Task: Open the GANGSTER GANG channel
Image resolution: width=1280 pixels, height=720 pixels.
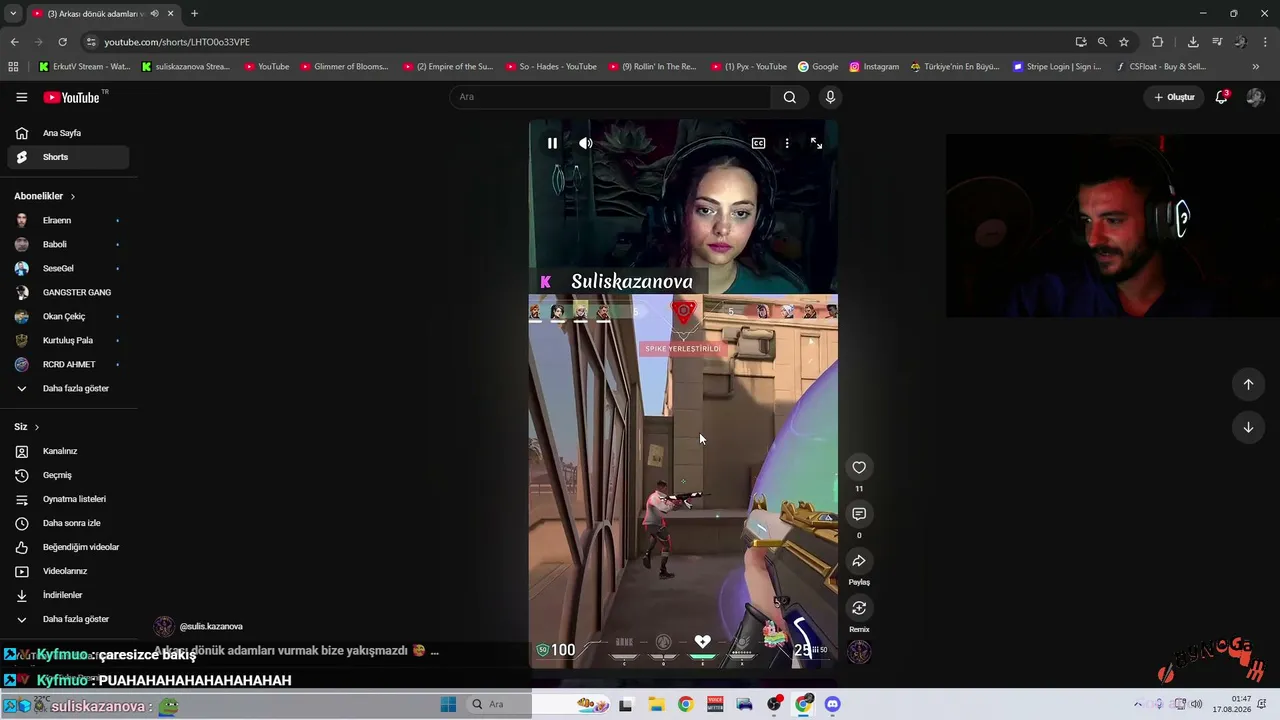Action: 68,292
